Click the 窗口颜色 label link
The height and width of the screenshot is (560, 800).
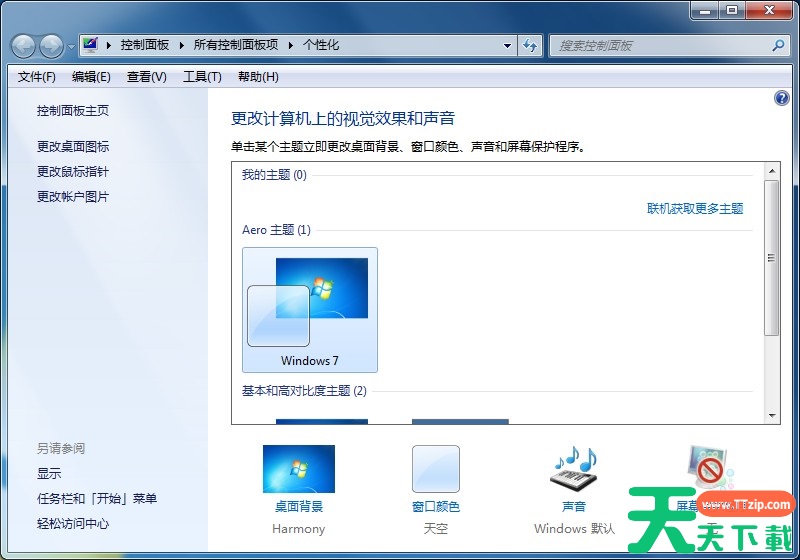pos(436,506)
